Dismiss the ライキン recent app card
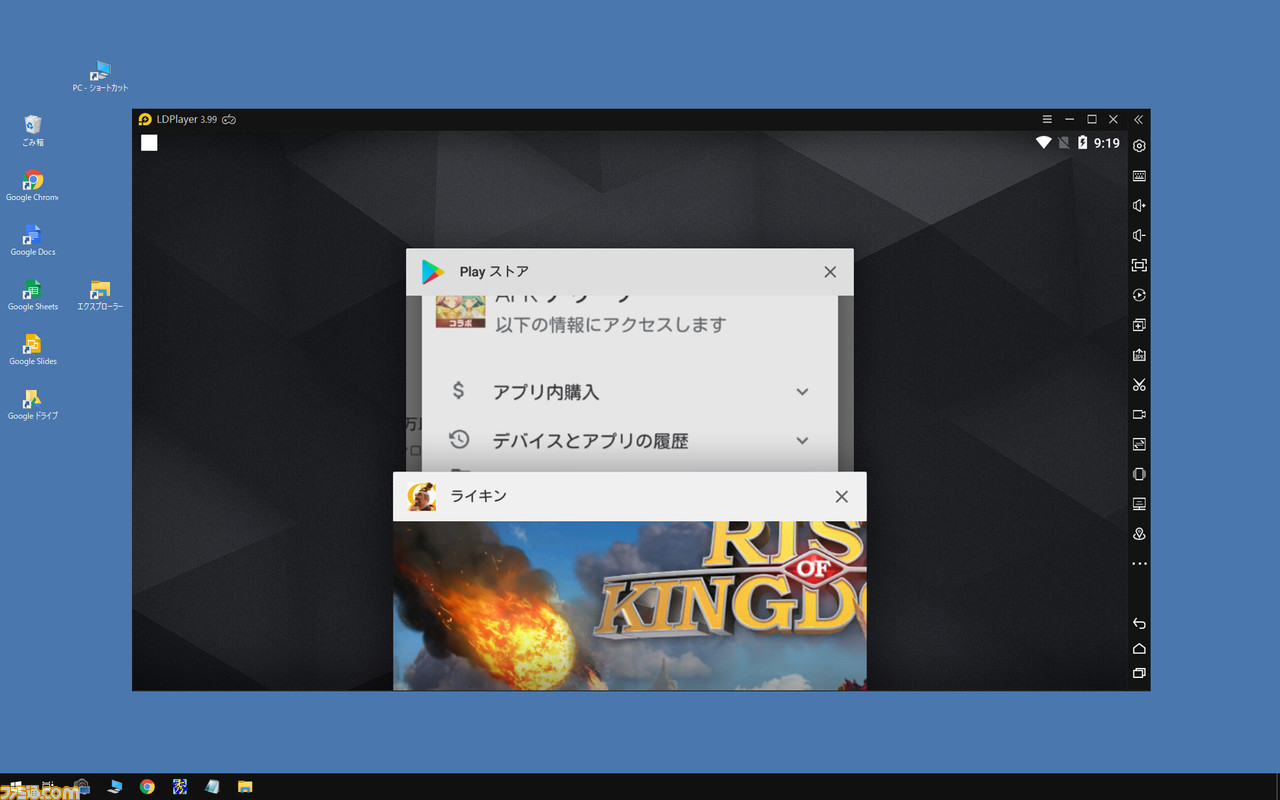This screenshot has height=800, width=1280. [842, 497]
